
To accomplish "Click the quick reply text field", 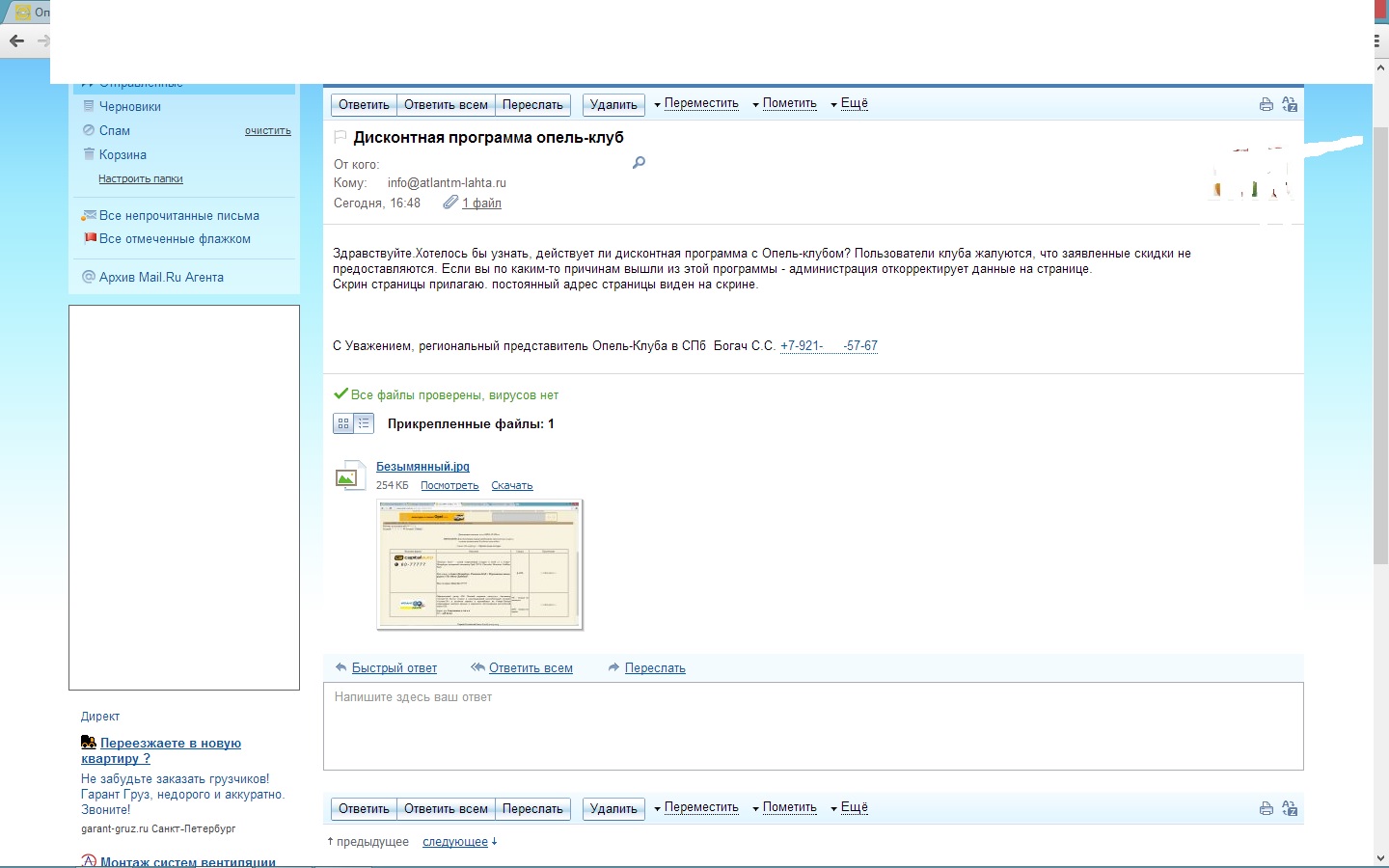I will [x=812, y=725].
